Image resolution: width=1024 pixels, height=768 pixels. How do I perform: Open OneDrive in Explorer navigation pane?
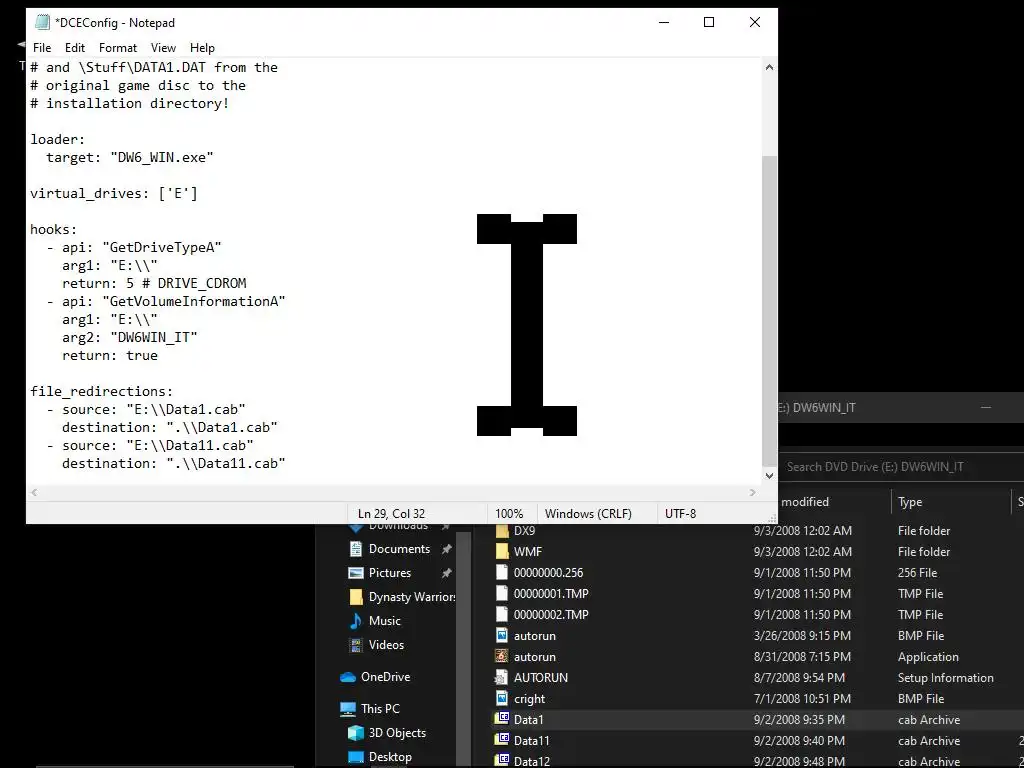click(x=376, y=677)
